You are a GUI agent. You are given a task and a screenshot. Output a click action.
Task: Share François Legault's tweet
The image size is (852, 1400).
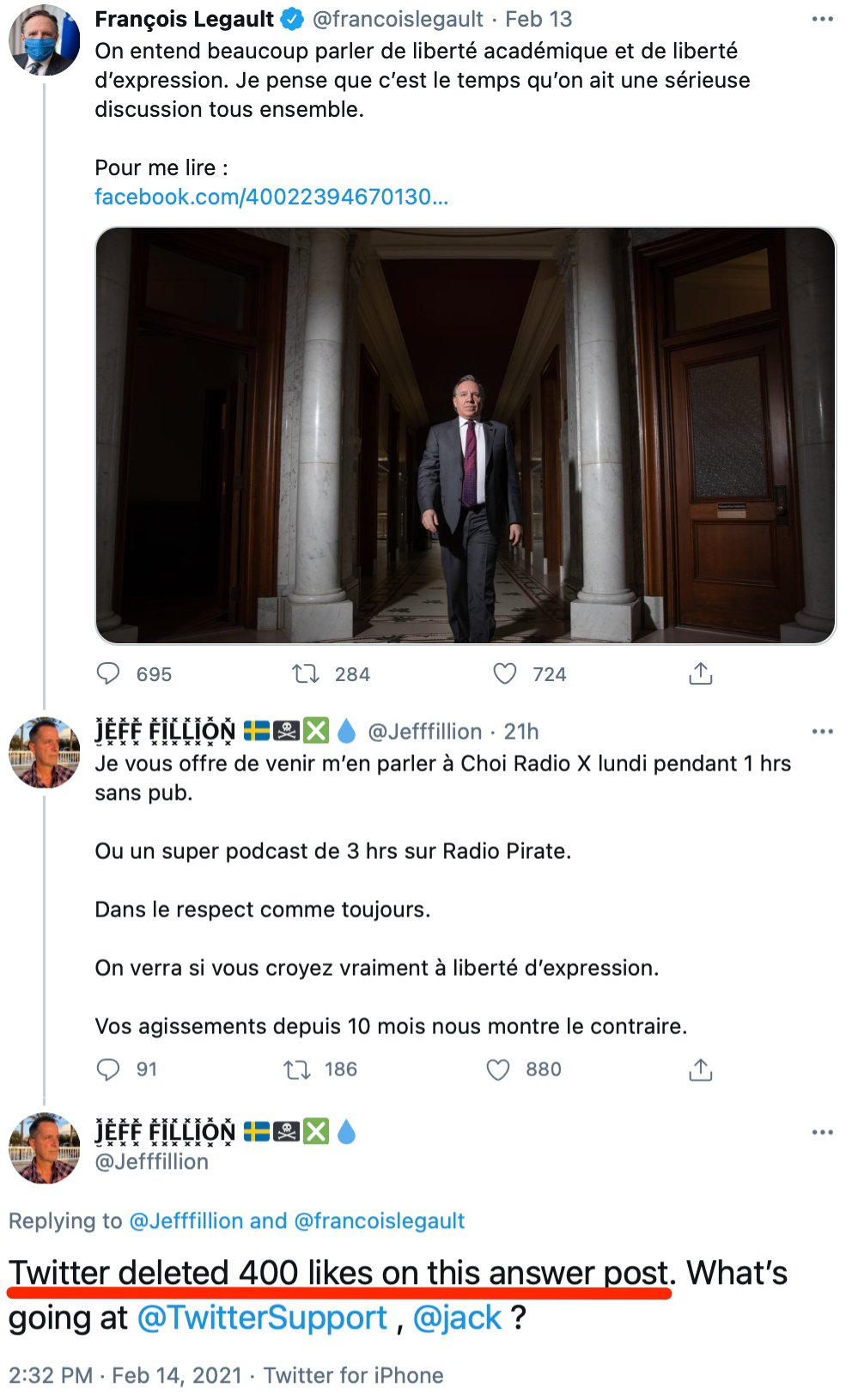pyautogui.click(x=701, y=673)
